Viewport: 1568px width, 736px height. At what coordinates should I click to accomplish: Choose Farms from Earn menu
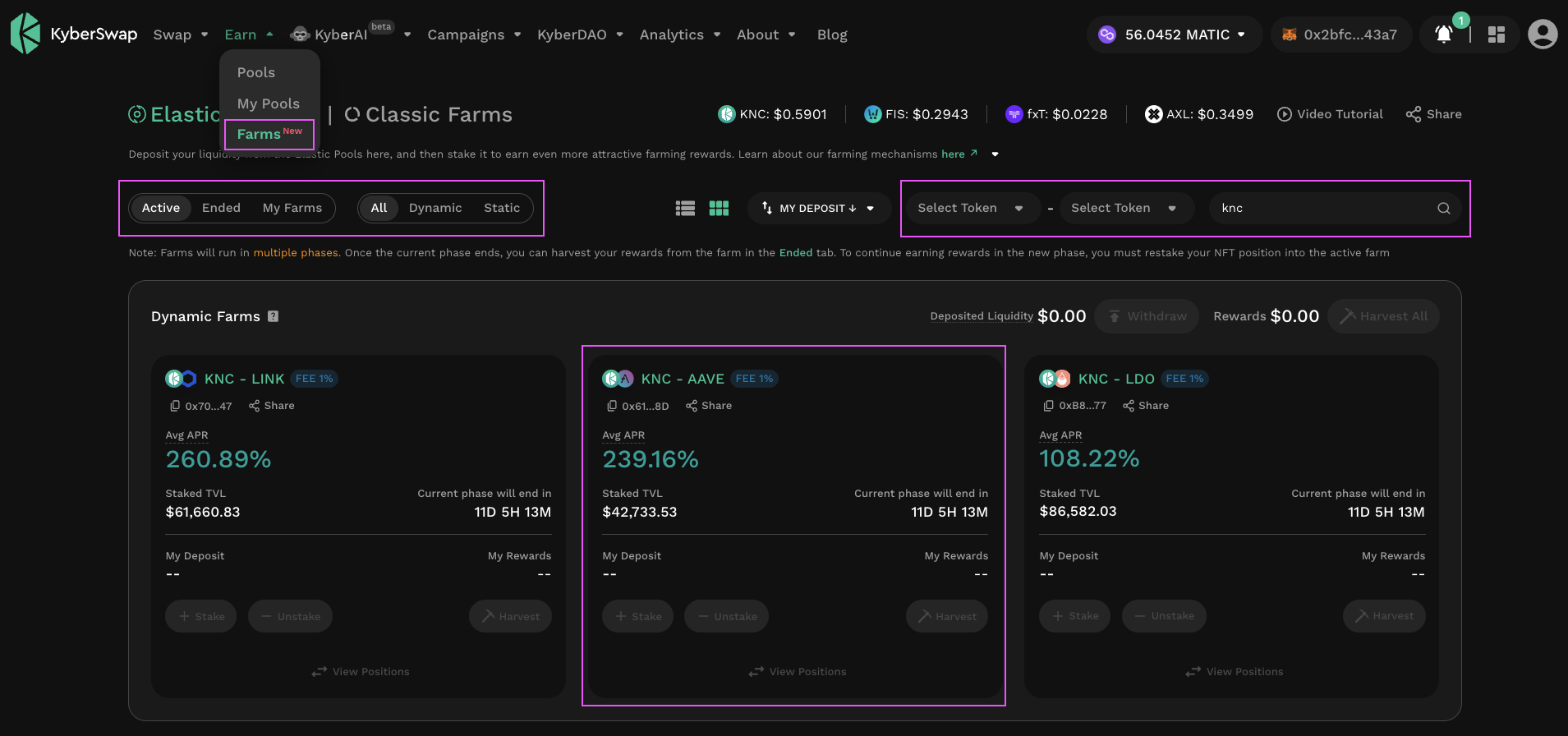pos(269,134)
